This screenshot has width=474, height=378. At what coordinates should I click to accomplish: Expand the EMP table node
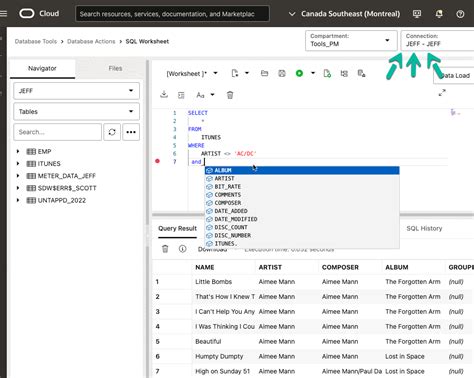click(18, 151)
